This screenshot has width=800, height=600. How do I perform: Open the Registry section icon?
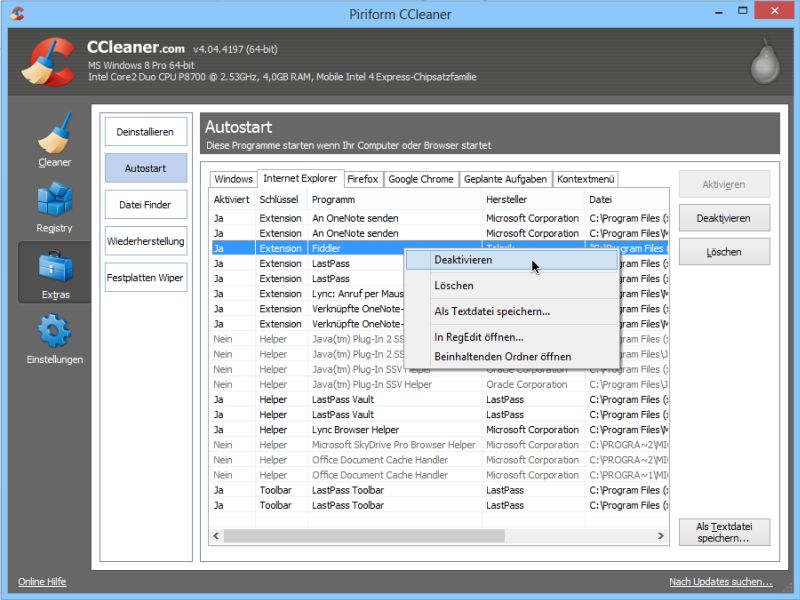(x=54, y=199)
